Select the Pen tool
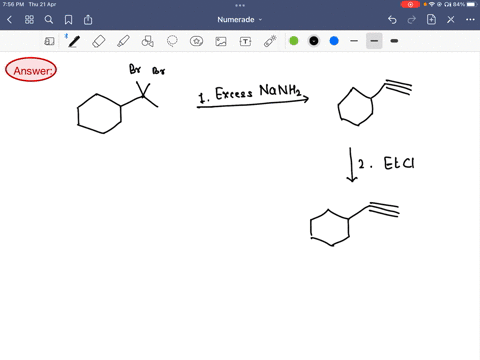The width and height of the screenshot is (480, 360). [x=74, y=41]
